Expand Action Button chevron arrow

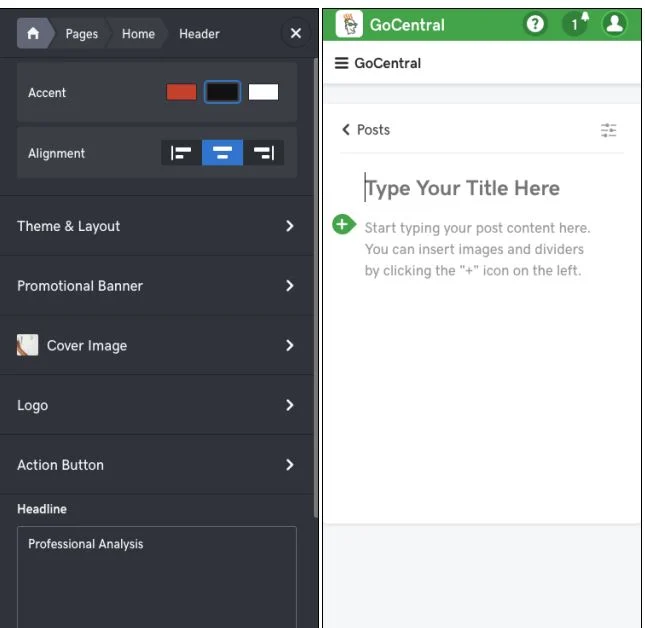[x=290, y=465]
